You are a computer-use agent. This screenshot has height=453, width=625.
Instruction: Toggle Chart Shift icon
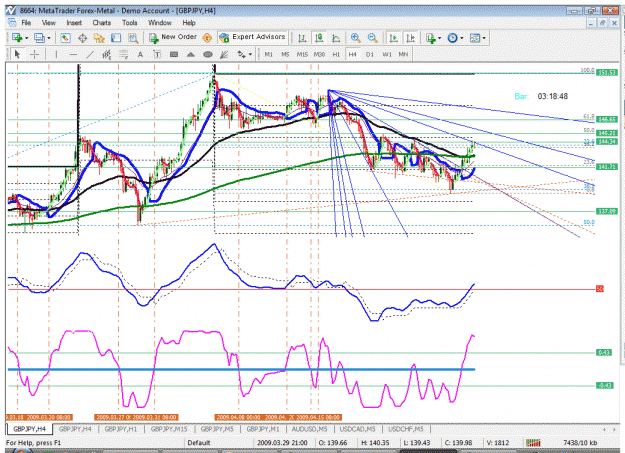pyautogui.click(x=411, y=38)
